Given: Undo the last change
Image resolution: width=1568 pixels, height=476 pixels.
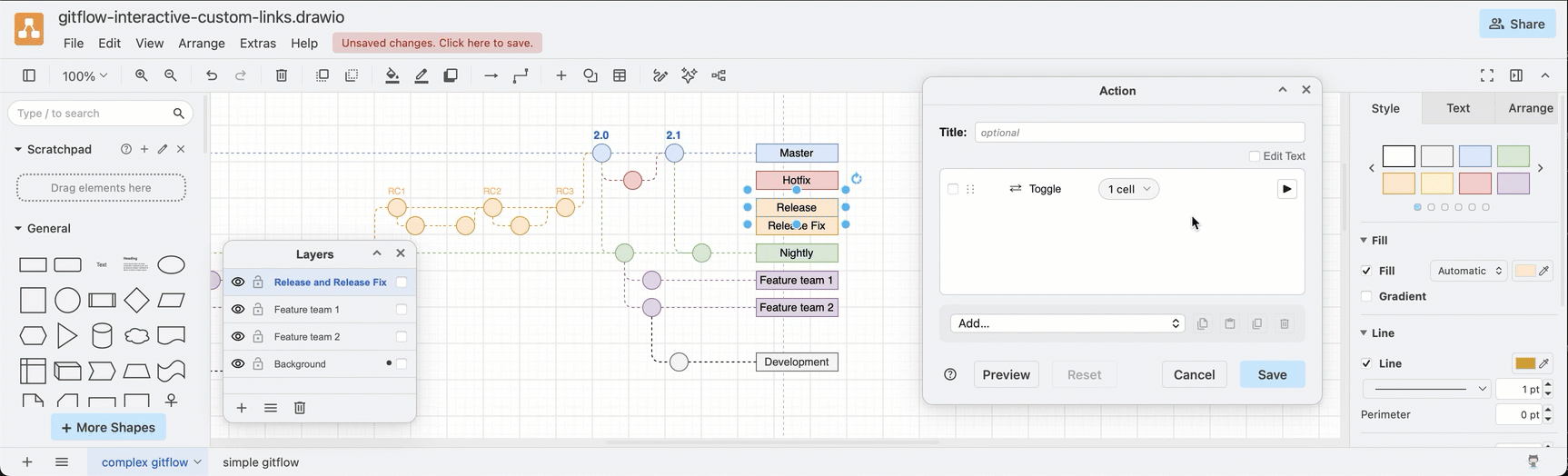Looking at the screenshot, I should pos(212,76).
